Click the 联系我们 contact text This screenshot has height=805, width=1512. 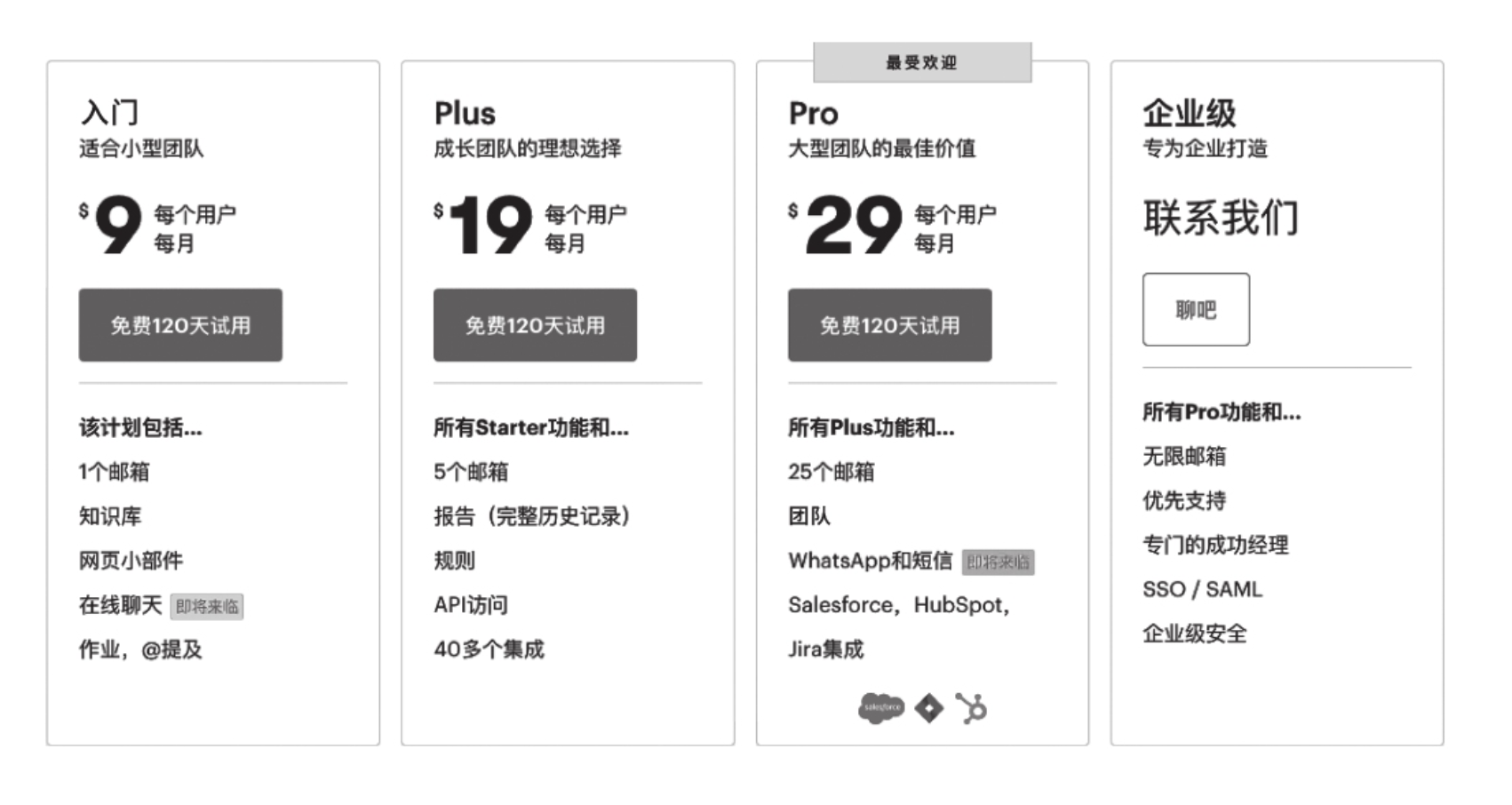coord(1221,218)
